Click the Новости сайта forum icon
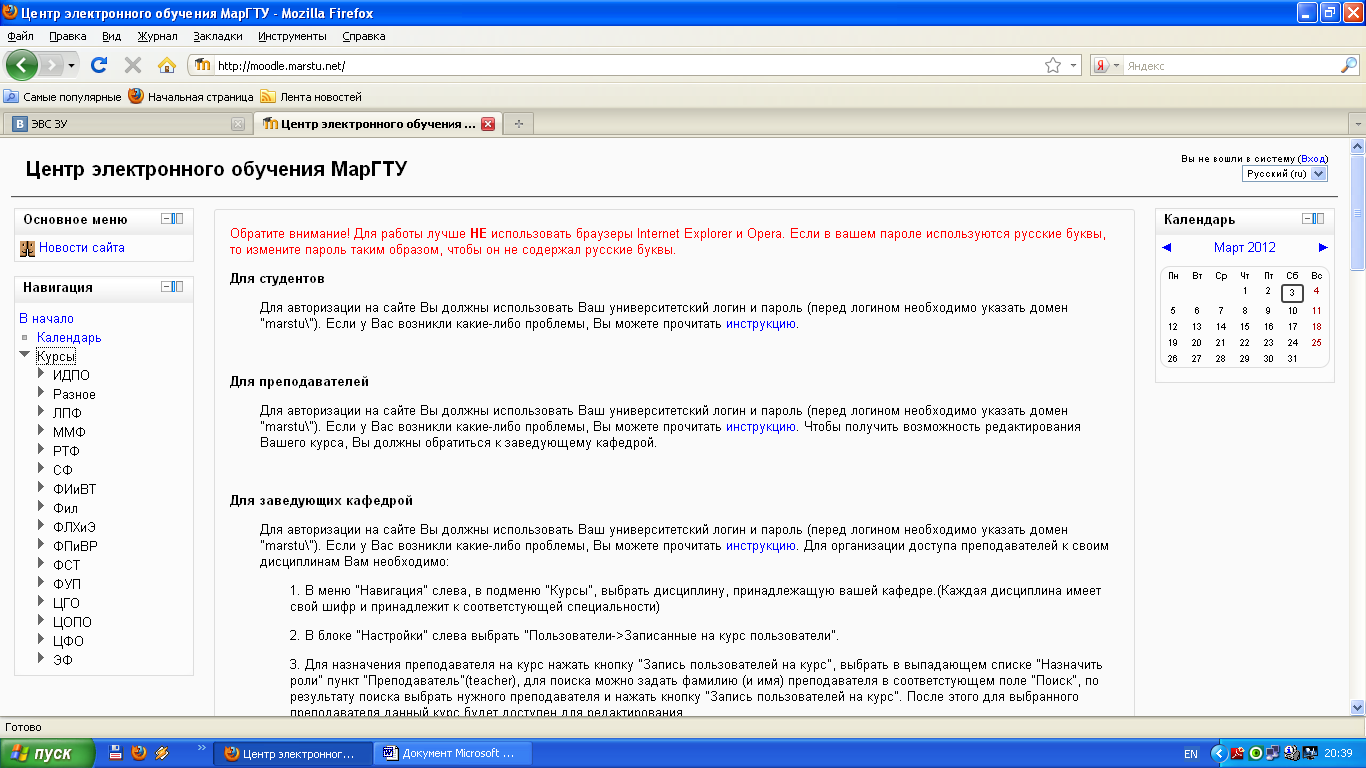1366x768 pixels. pyautogui.click(x=28, y=248)
